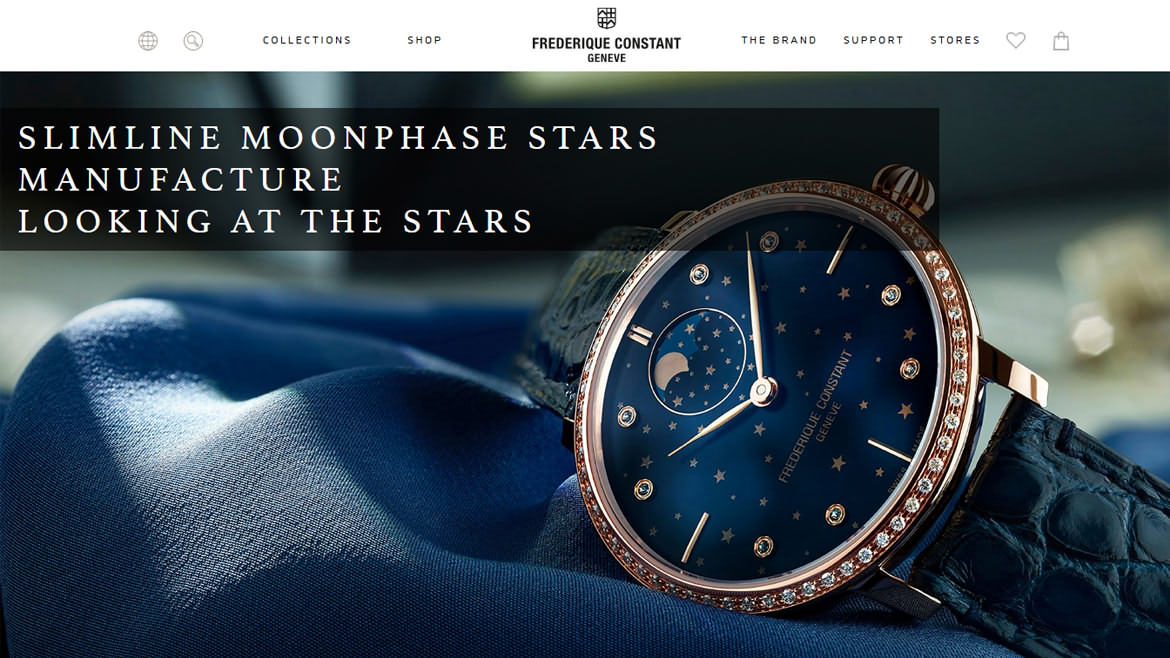Screen dimensions: 1170x658
Task: Click the magnifier search icon
Action: [193, 41]
